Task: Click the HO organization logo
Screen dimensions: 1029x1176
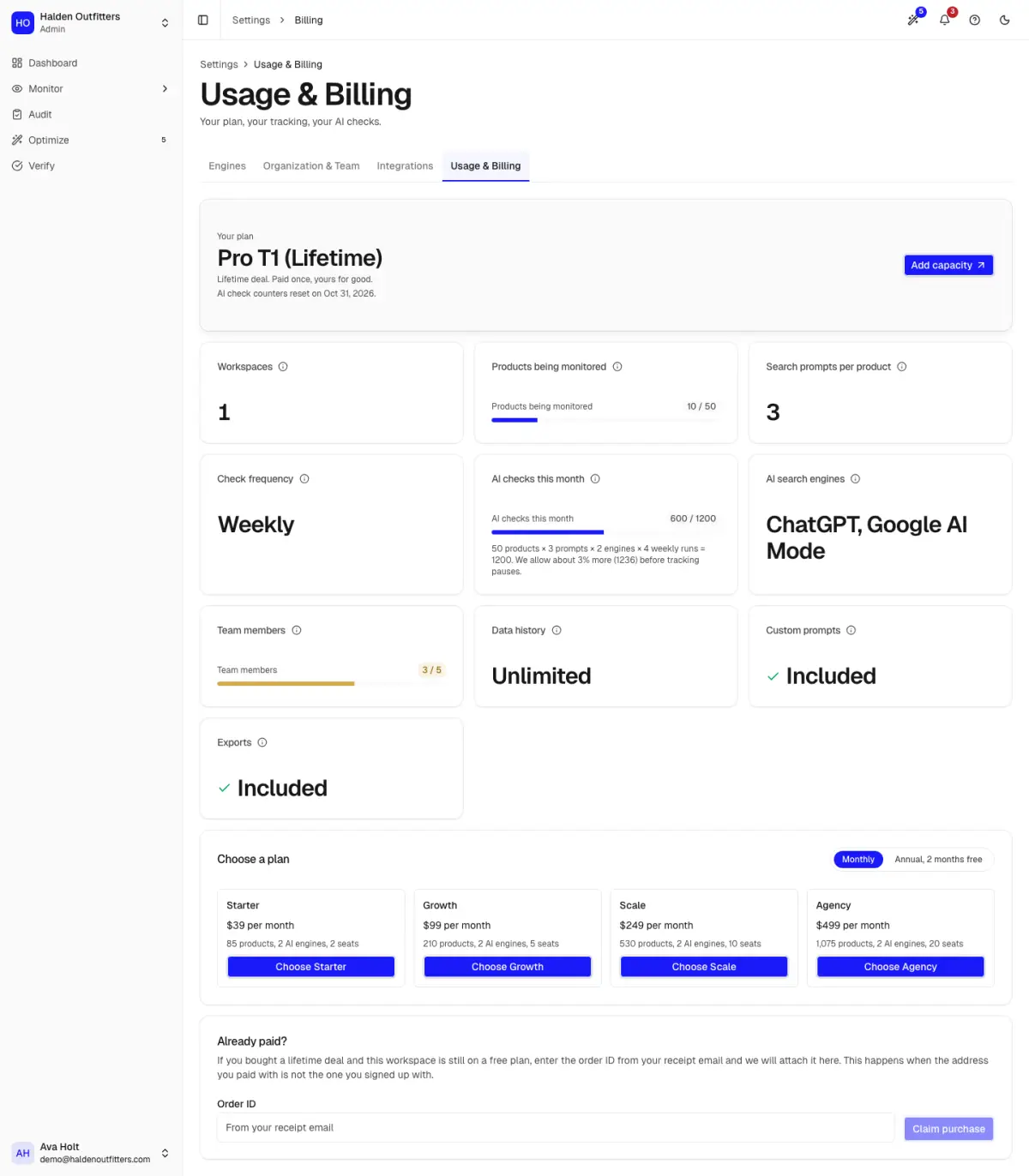Action: point(22,22)
